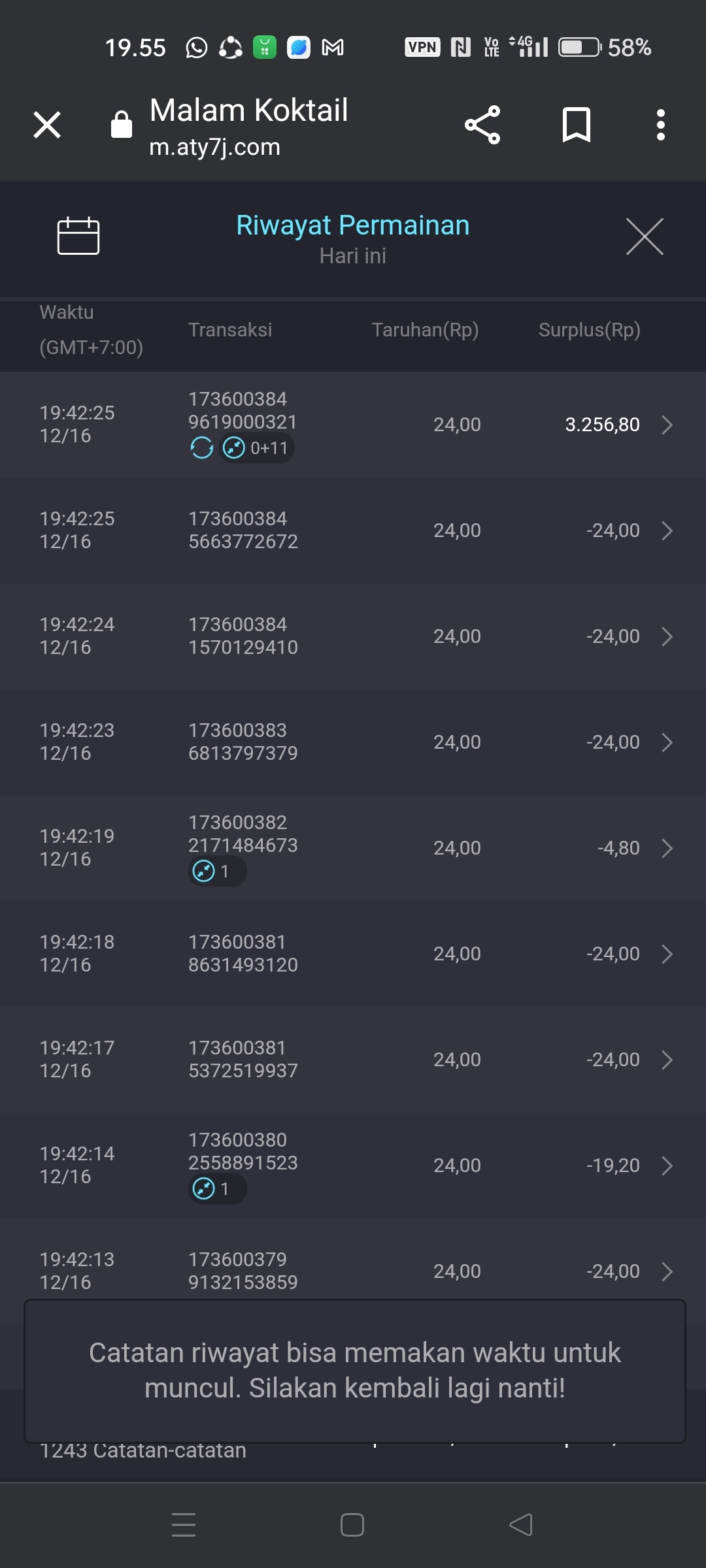Screen dimensions: 706x1568
Task: Expand the 19:42:19 transaction with -4,80
Action: pyautogui.click(x=667, y=848)
